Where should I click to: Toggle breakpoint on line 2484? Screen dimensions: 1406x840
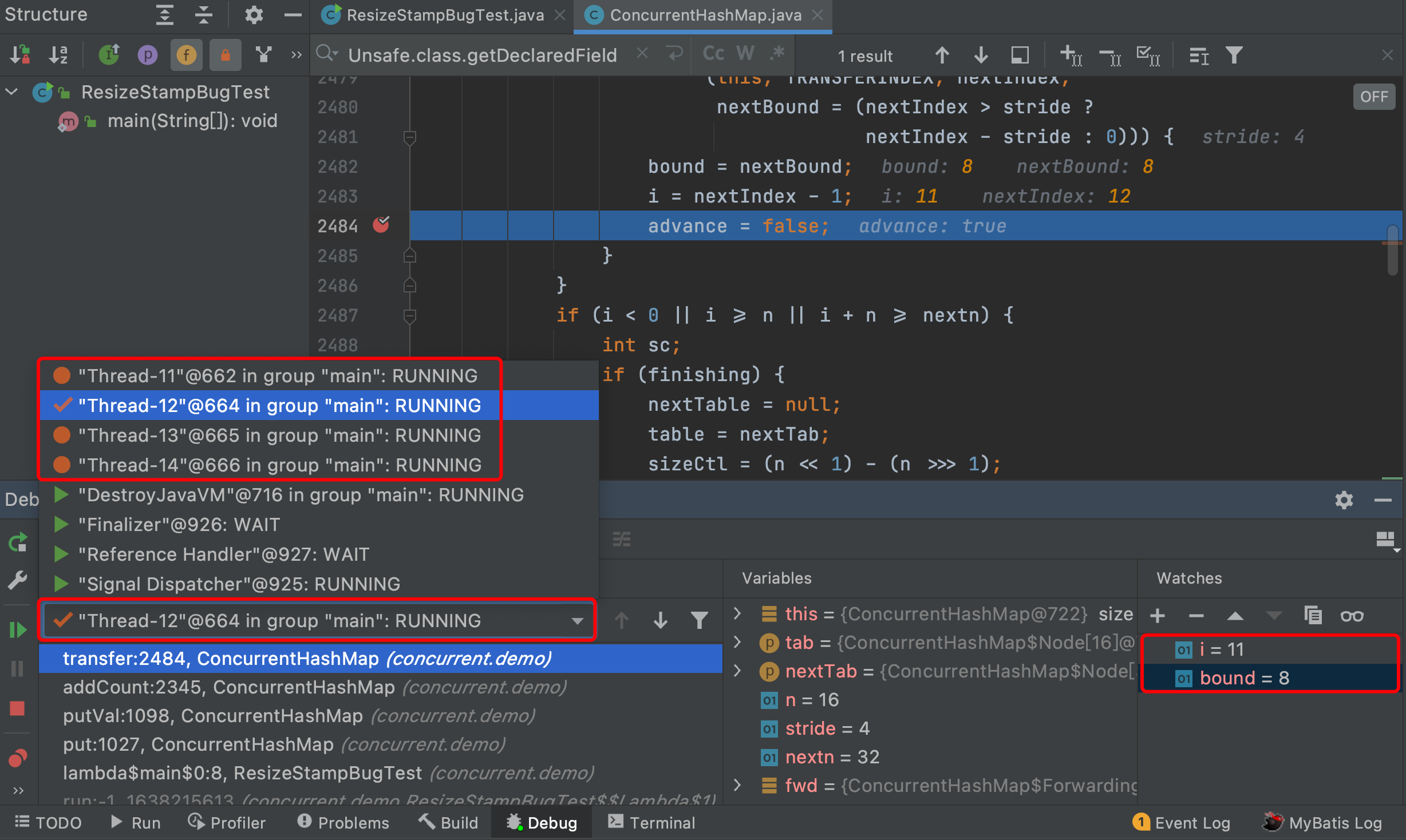pos(381,225)
